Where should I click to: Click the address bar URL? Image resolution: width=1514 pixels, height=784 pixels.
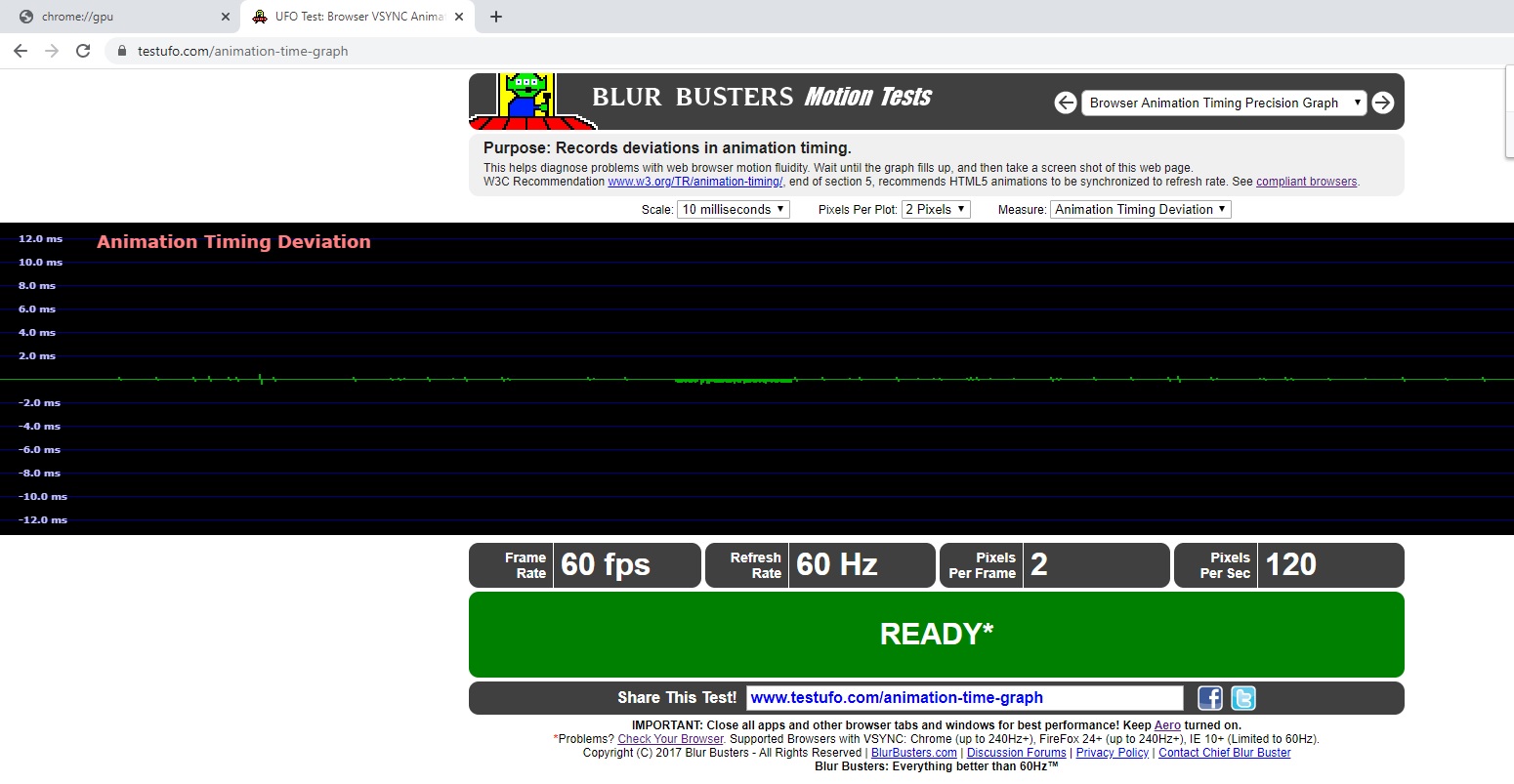[243, 51]
